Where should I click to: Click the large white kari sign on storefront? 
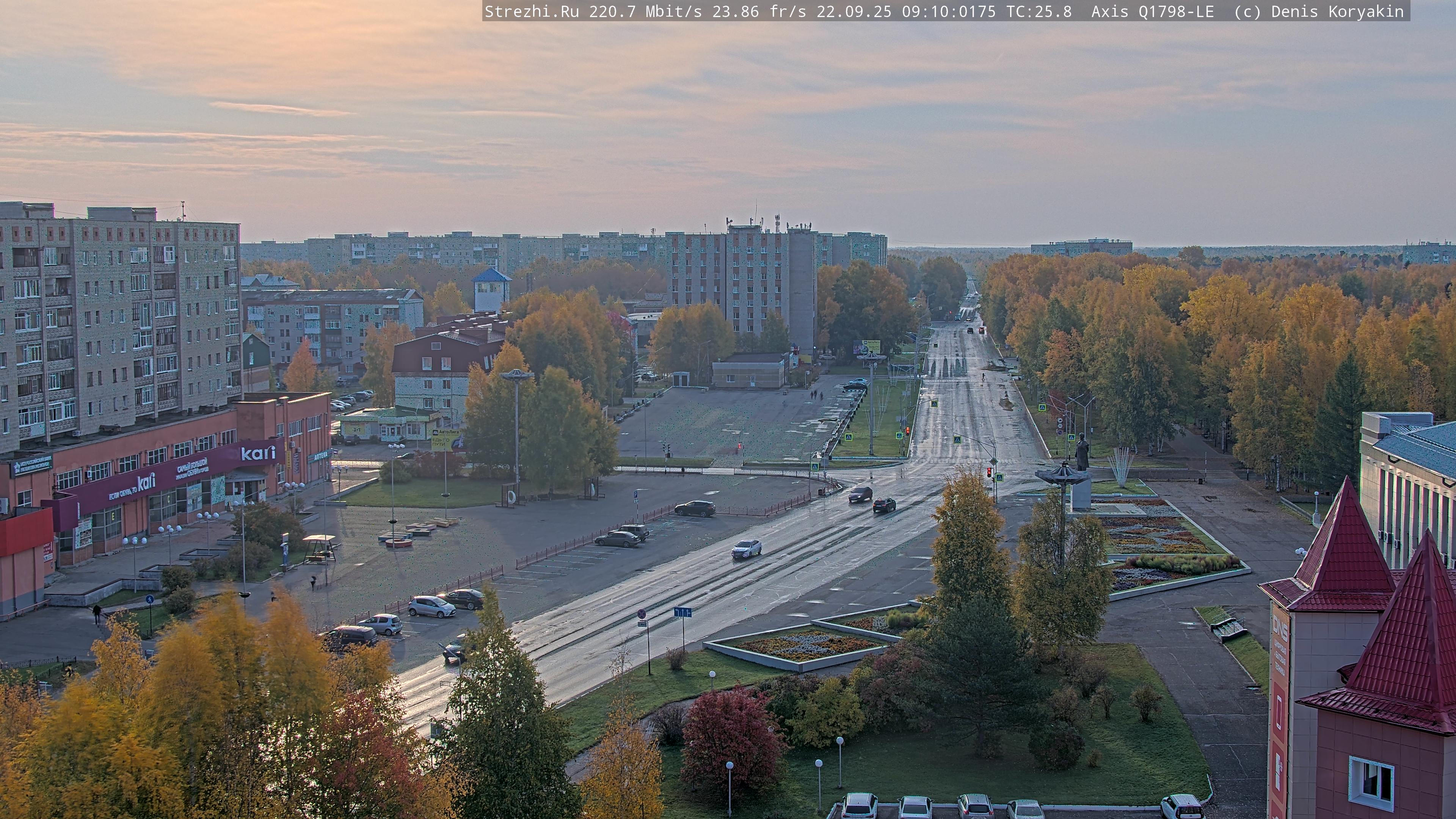click(258, 453)
